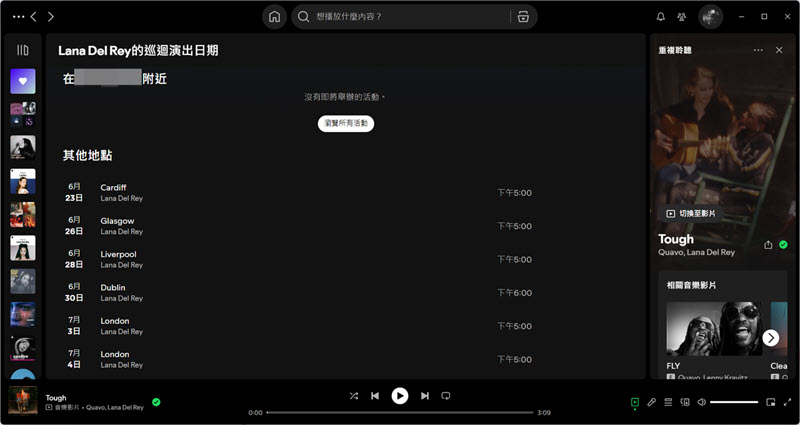Toggle the Now Playing view icon
The image size is (800, 425).
635,403
